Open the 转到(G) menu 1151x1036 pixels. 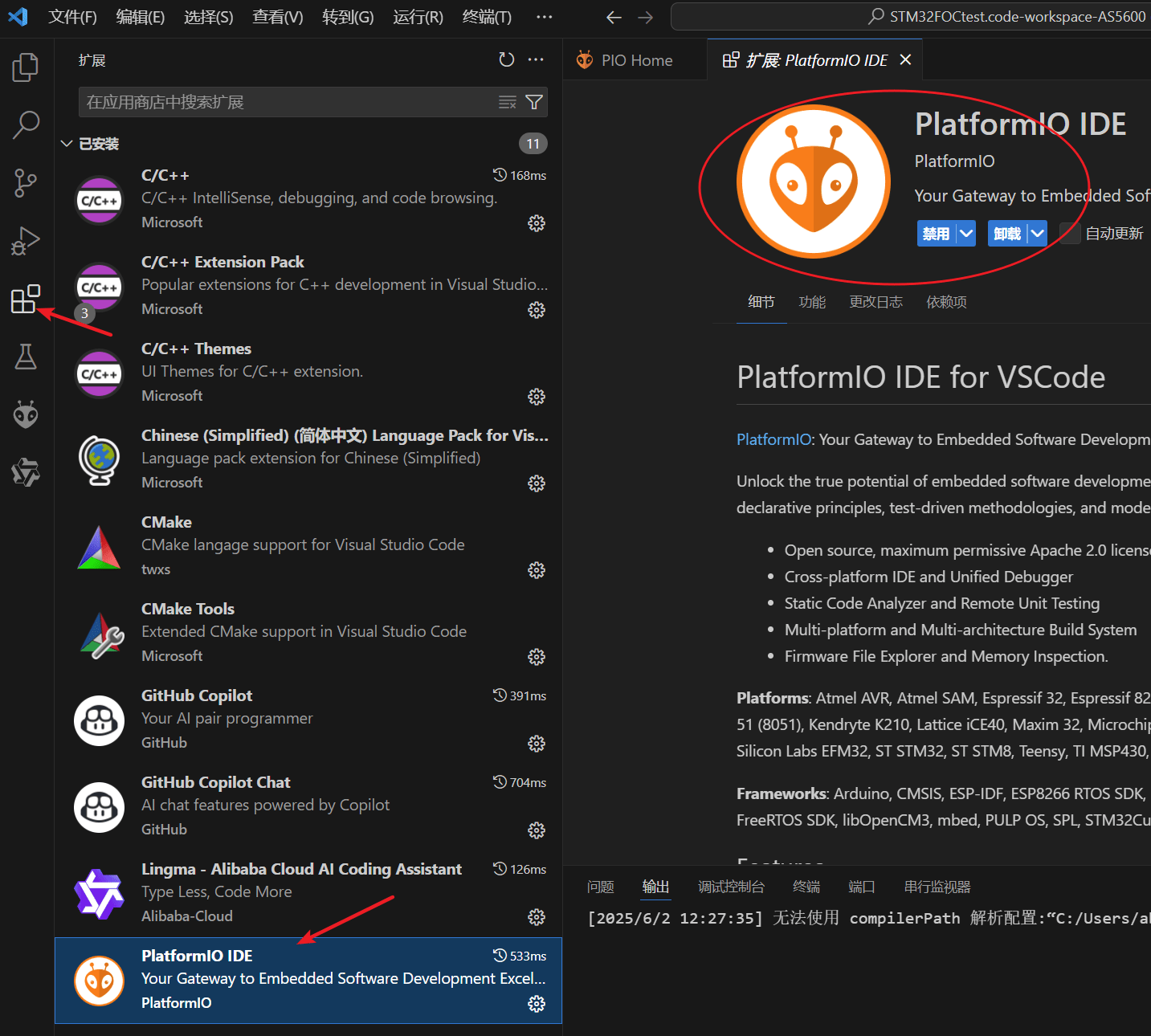click(x=348, y=17)
